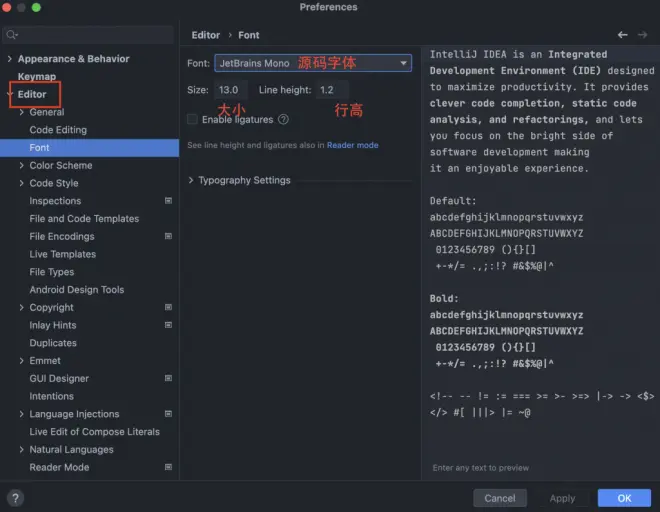The width and height of the screenshot is (660, 512).
Task: Expand the Color Scheme node
Action: click(x=21, y=165)
